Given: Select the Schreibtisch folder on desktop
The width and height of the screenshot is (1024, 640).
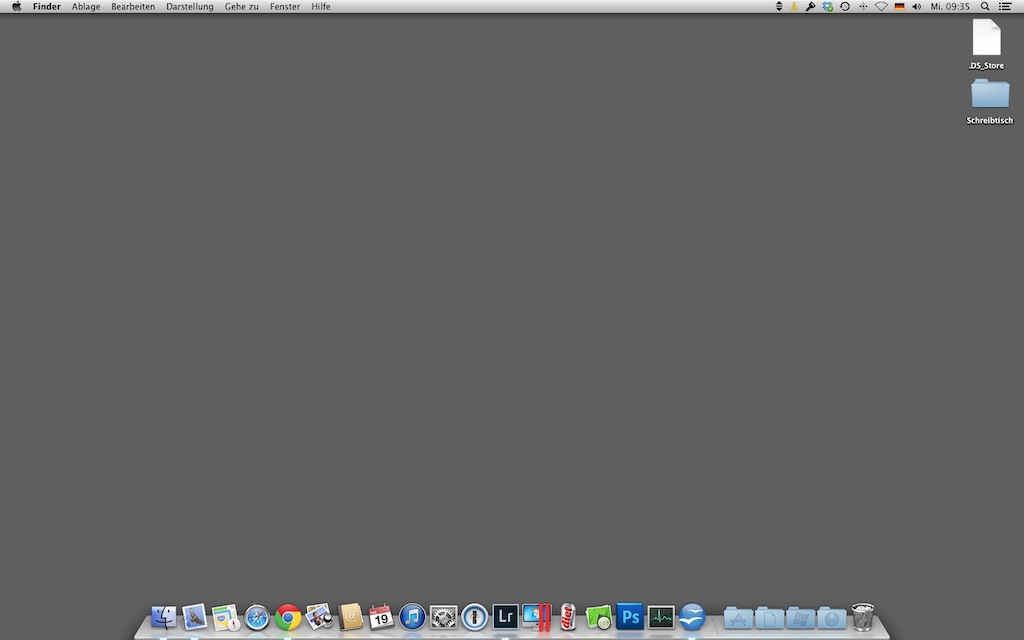Looking at the screenshot, I should coord(990,94).
